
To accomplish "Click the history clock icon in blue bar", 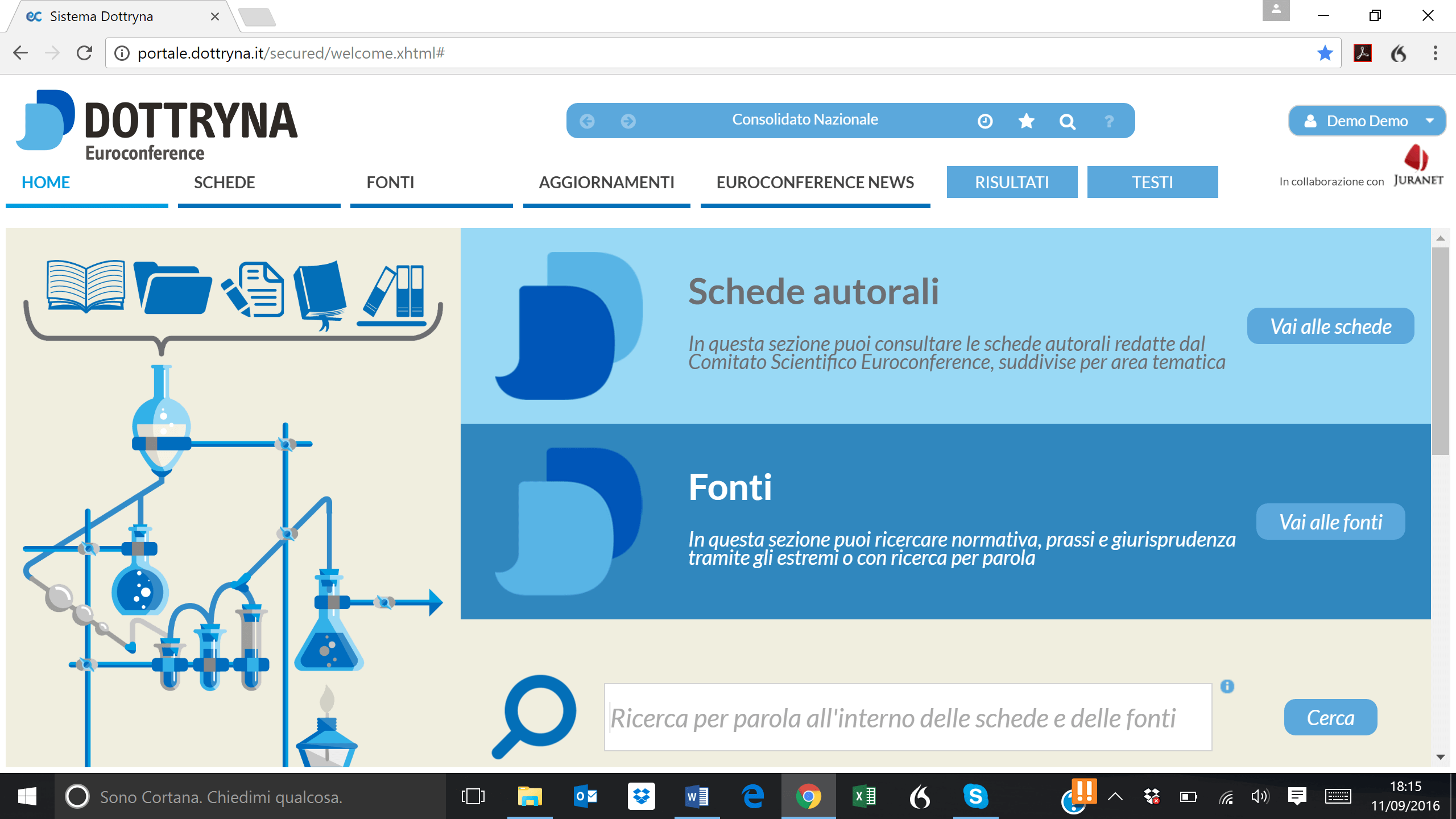I will 985,121.
